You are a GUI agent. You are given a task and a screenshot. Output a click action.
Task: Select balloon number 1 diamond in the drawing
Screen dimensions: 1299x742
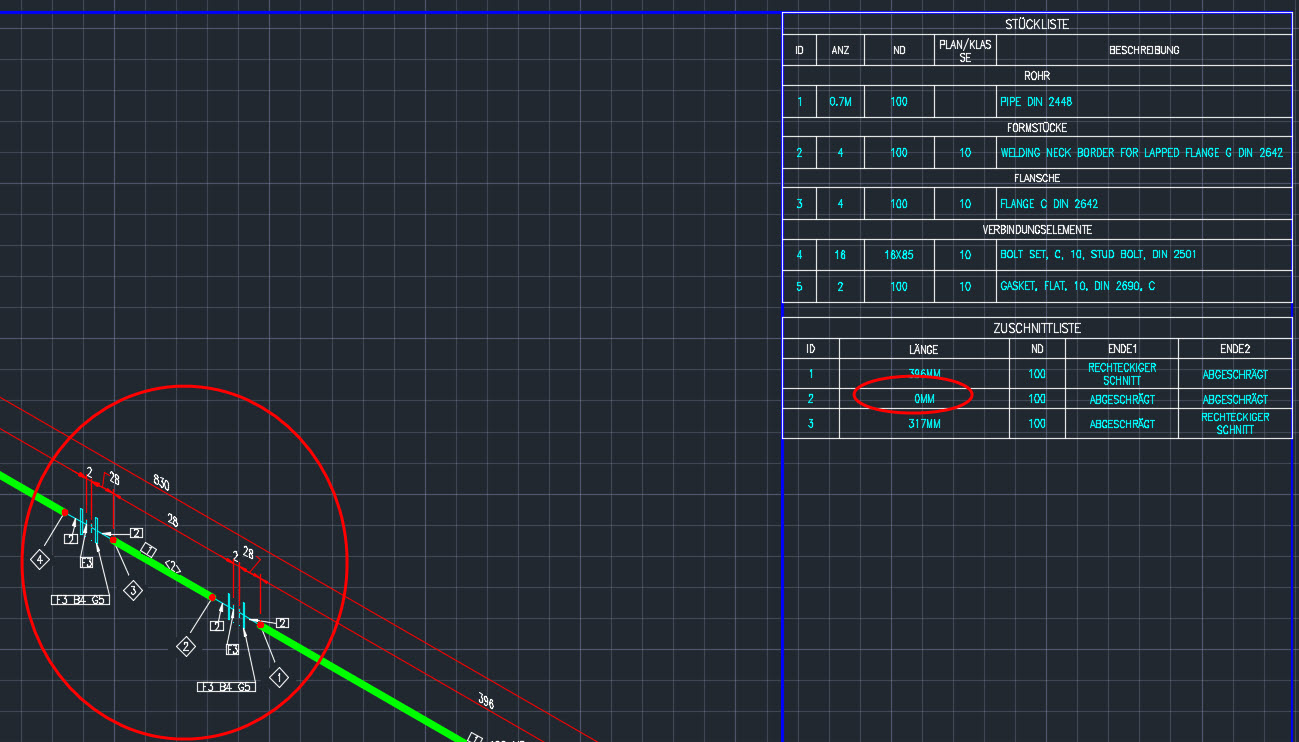278,677
